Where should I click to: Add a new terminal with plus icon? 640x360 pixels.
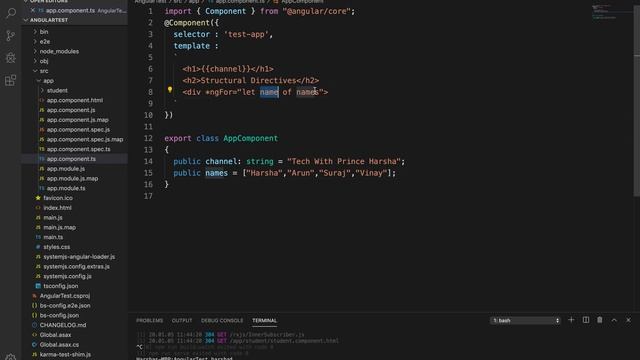571,320
